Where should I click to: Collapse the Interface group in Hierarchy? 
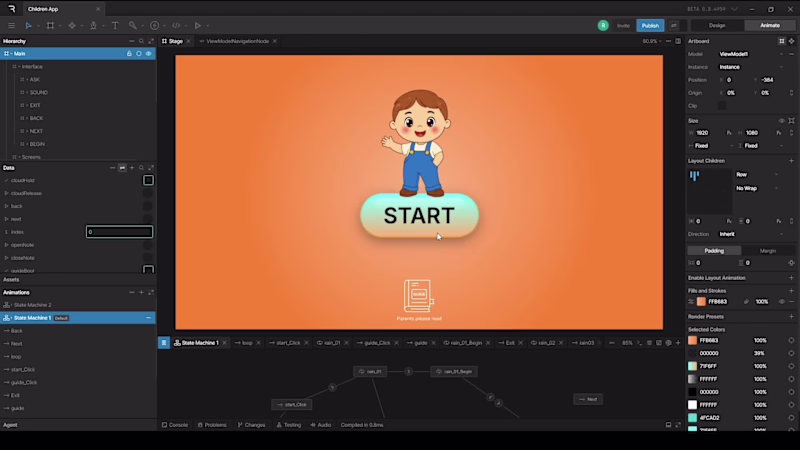[x=19, y=67]
